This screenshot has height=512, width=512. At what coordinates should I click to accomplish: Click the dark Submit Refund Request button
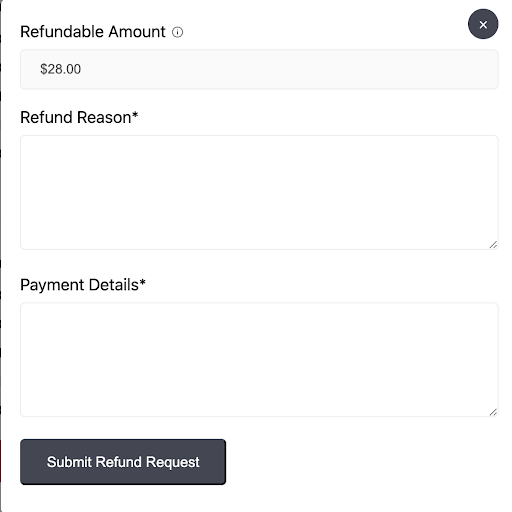[123, 462]
